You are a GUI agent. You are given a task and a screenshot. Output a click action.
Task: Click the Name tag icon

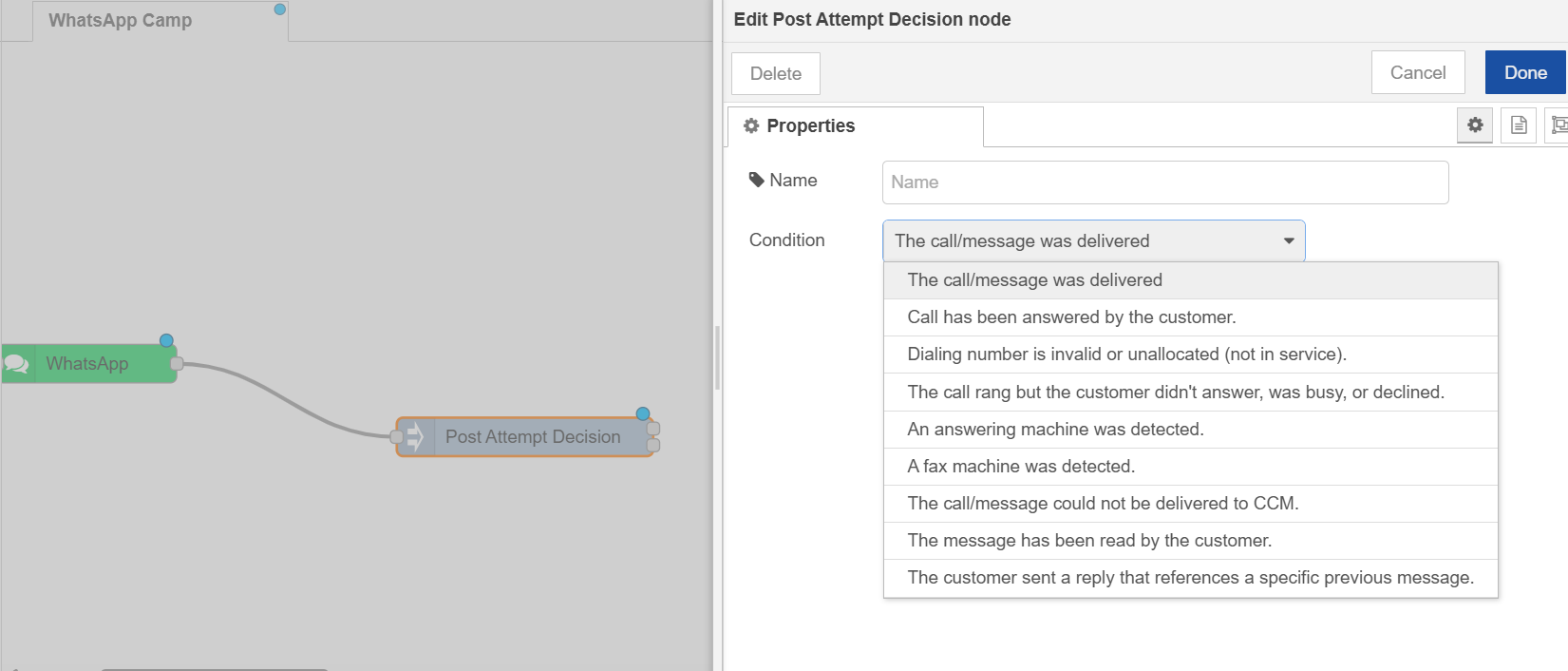pyautogui.click(x=757, y=180)
